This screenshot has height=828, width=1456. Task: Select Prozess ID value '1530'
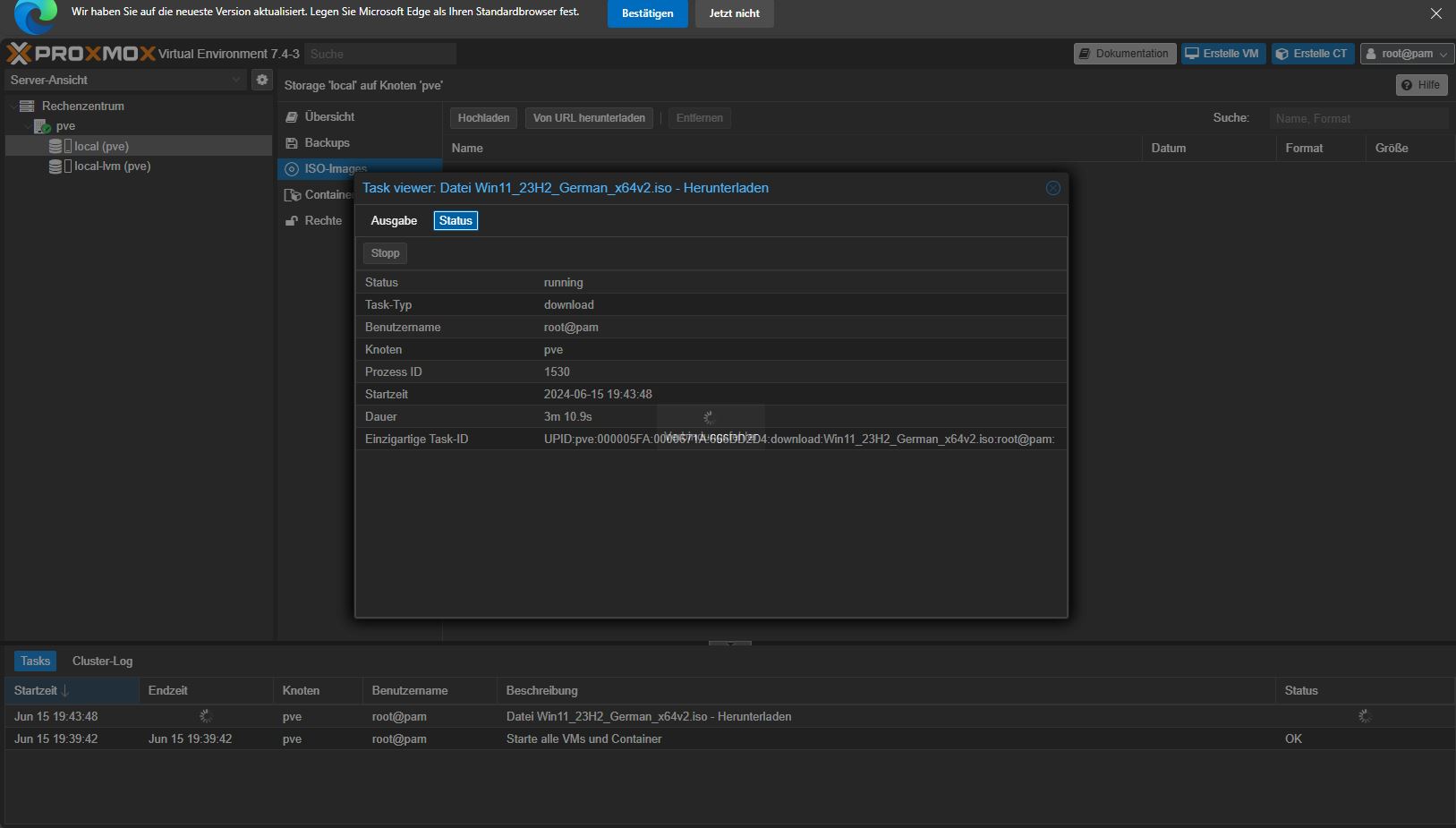click(x=557, y=372)
